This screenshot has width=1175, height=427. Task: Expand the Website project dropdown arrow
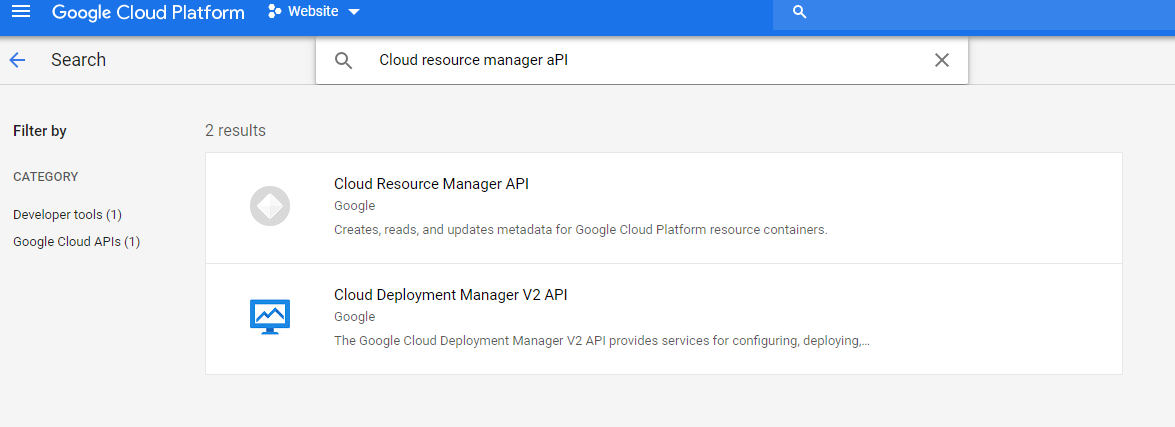pyautogui.click(x=353, y=12)
